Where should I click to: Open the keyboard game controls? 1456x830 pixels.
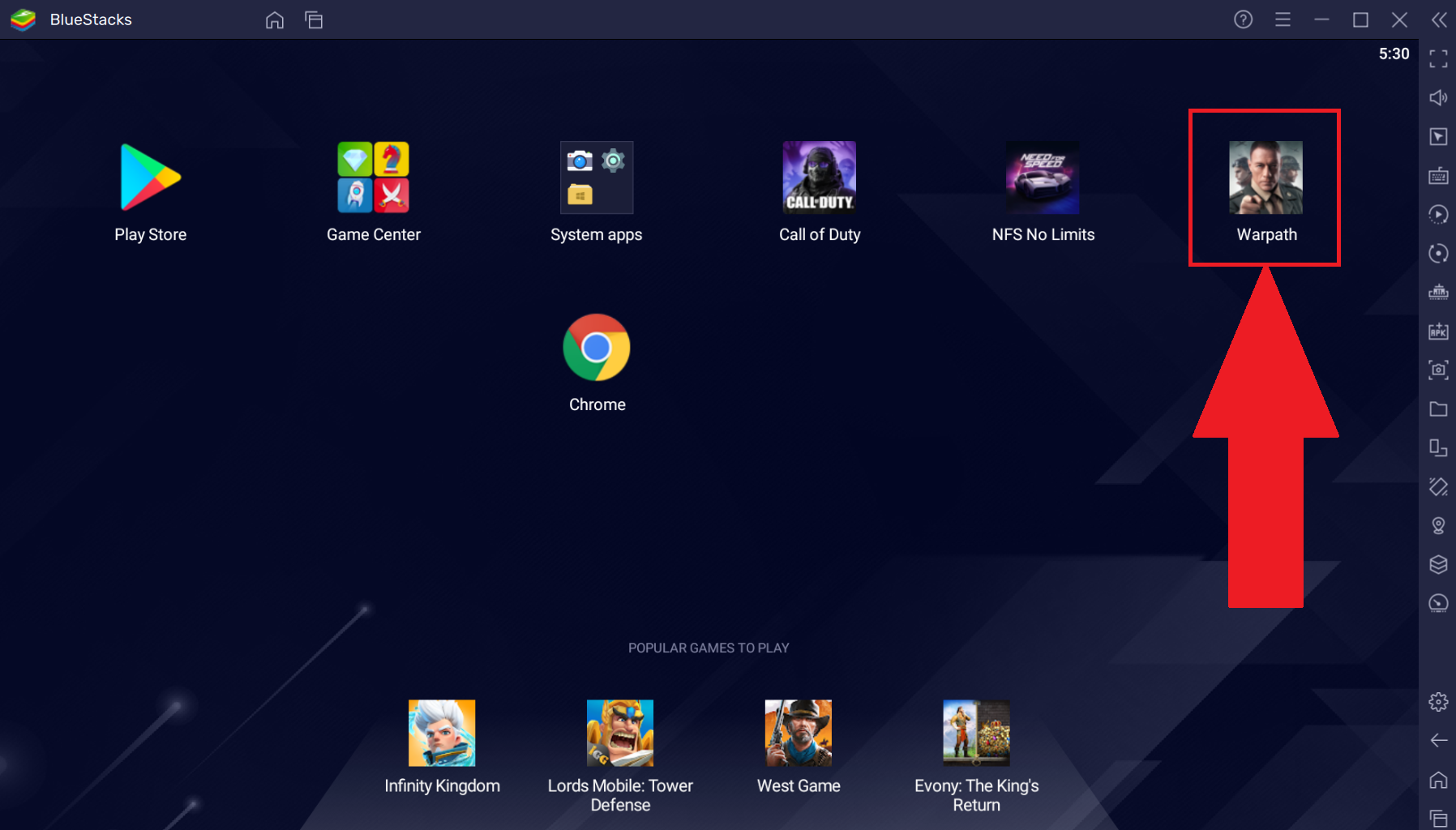click(1438, 176)
